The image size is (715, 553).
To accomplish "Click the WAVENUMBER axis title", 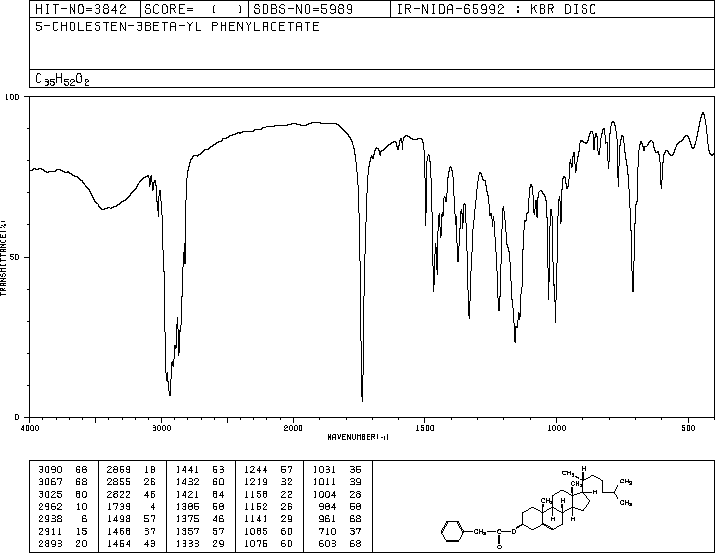I will pyautogui.click(x=358, y=437).
